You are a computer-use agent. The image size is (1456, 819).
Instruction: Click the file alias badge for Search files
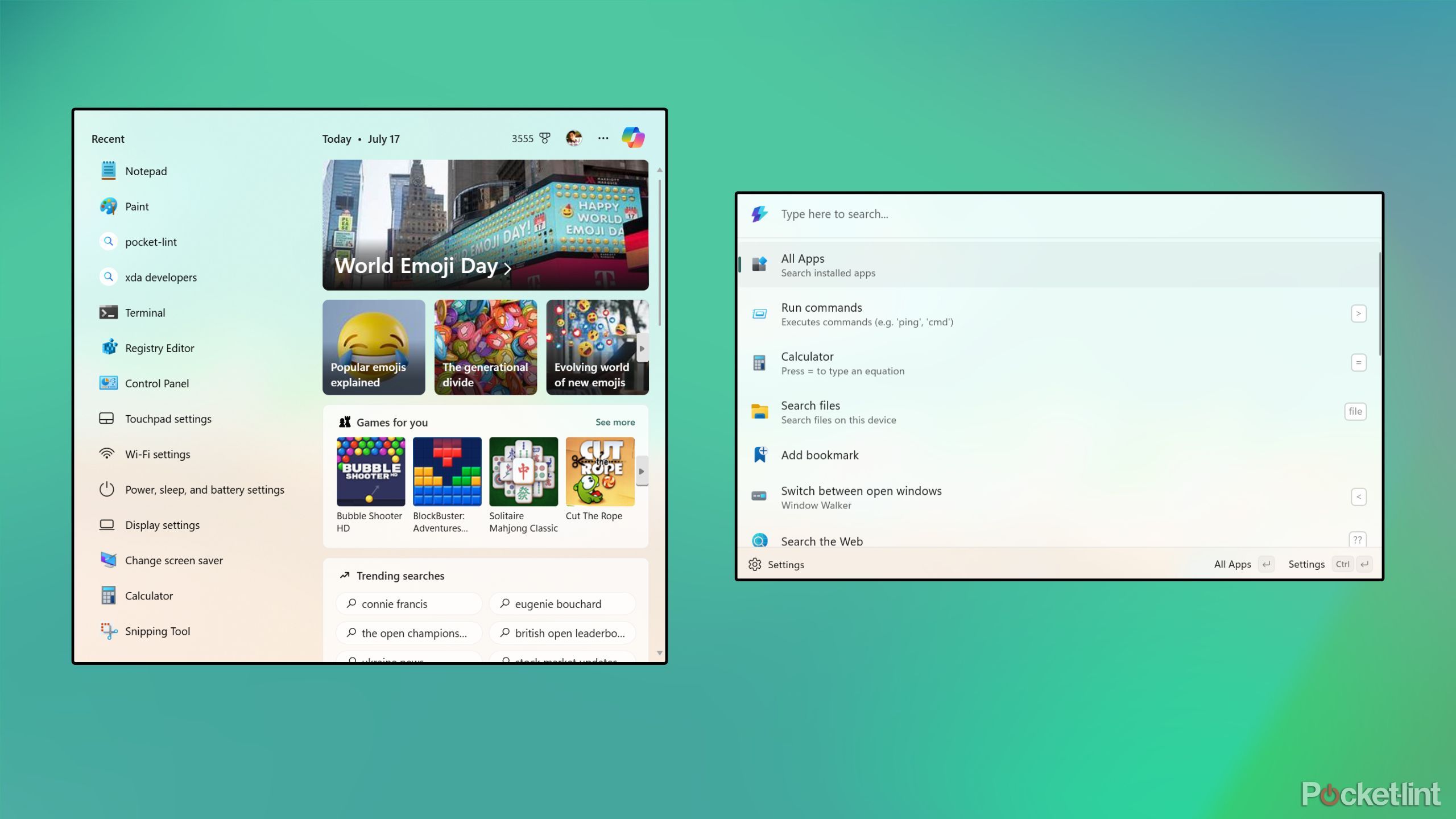tap(1355, 411)
